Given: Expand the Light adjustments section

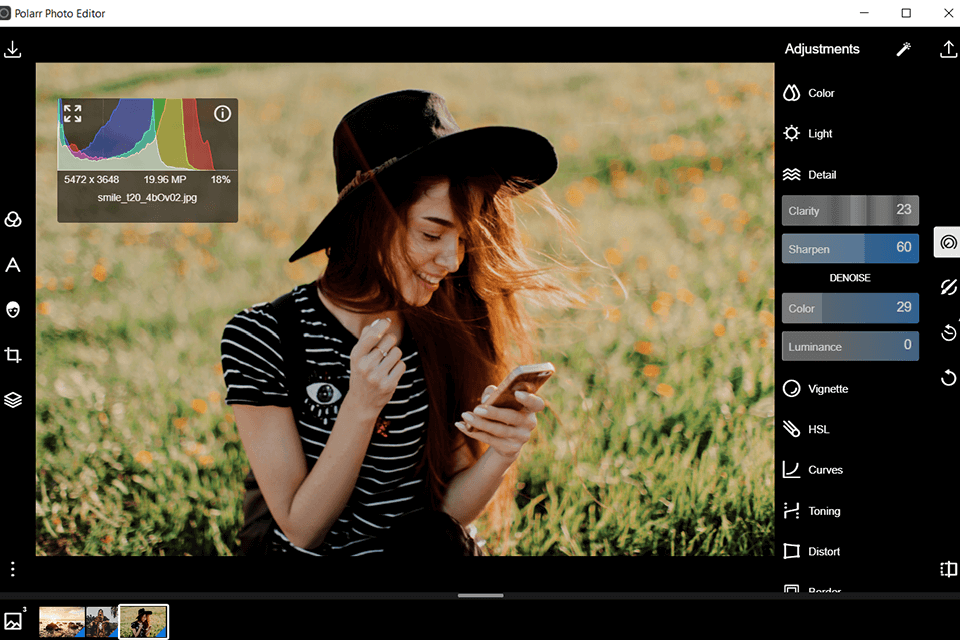Looking at the screenshot, I should (819, 133).
